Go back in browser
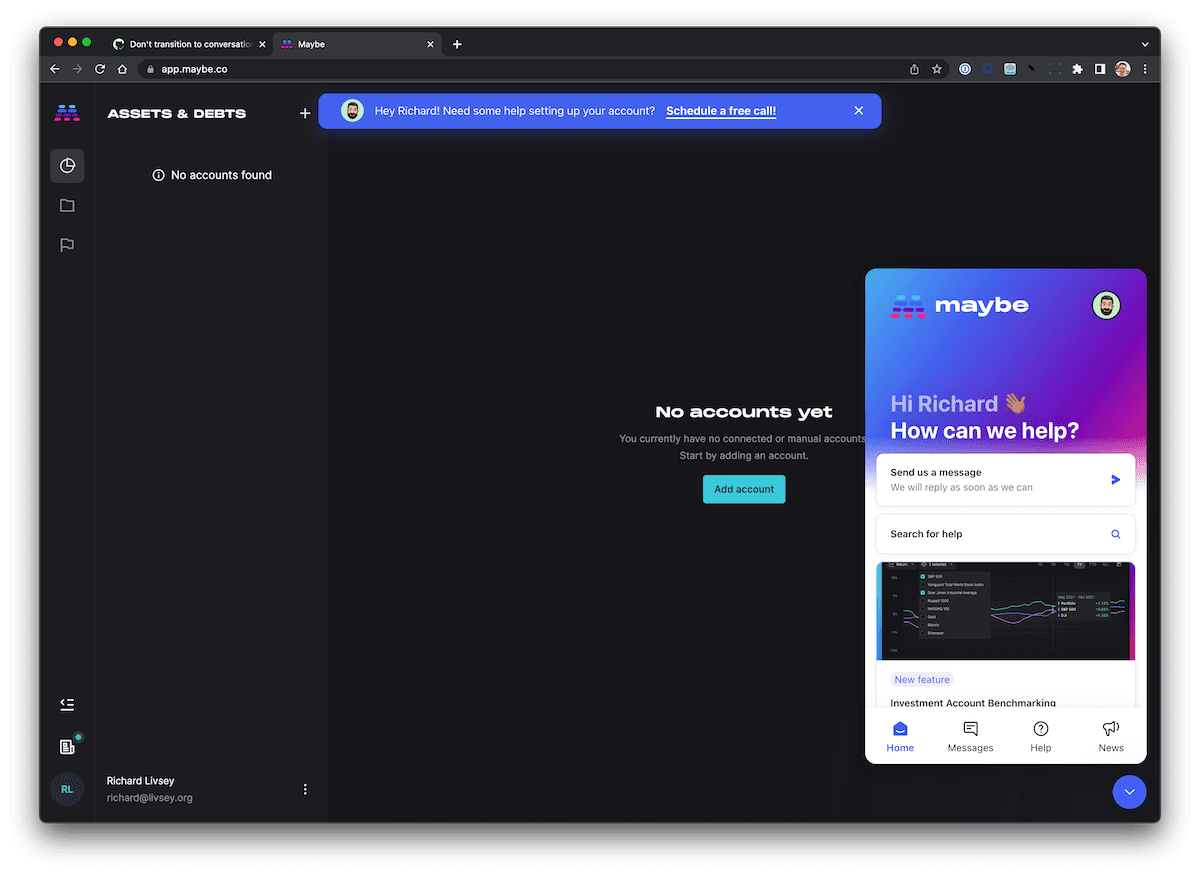The height and width of the screenshot is (875, 1200). [55, 69]
